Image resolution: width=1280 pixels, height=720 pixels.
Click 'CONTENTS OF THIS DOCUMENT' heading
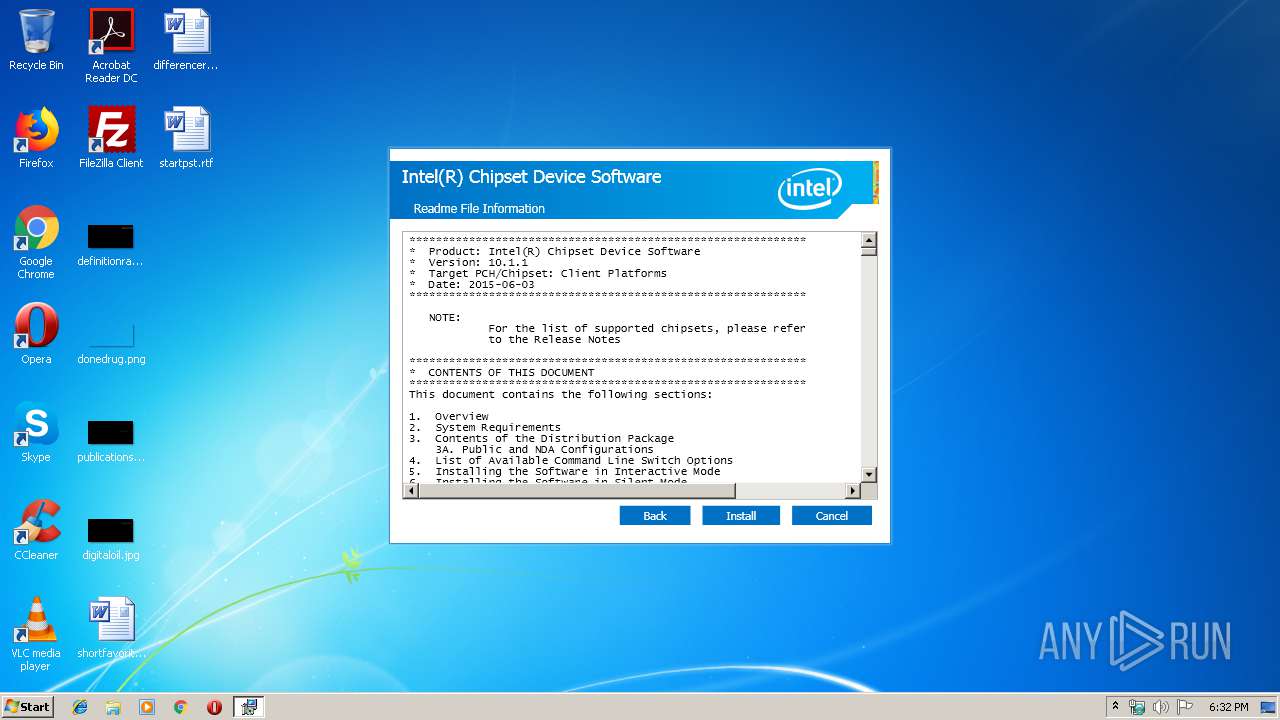pyautogui.click(x=511, y=372)
